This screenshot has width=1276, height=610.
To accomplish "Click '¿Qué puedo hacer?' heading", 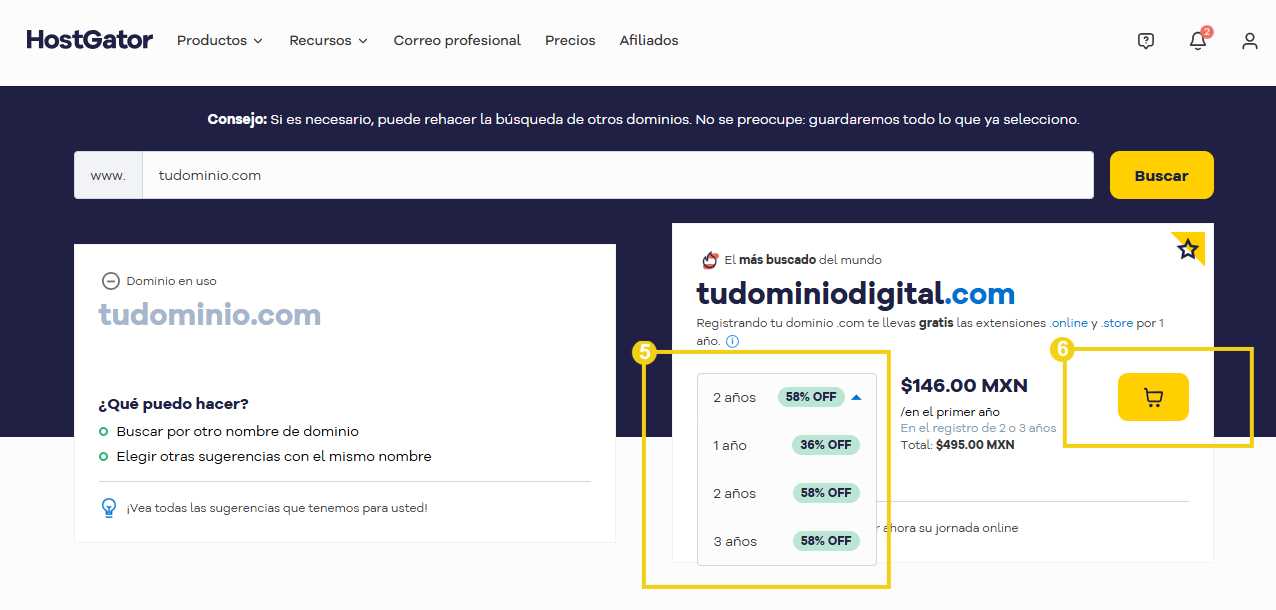I will (173, 404).
